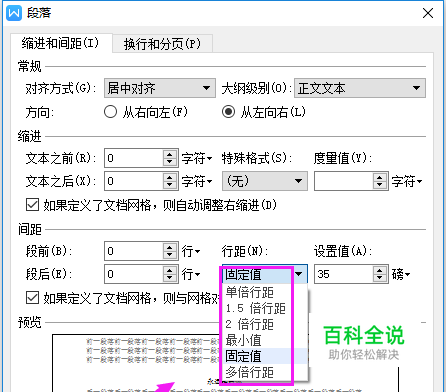Change unit 字符 next to 度量值
This screenshot has width=446, height=392.
tap(407, 182)
